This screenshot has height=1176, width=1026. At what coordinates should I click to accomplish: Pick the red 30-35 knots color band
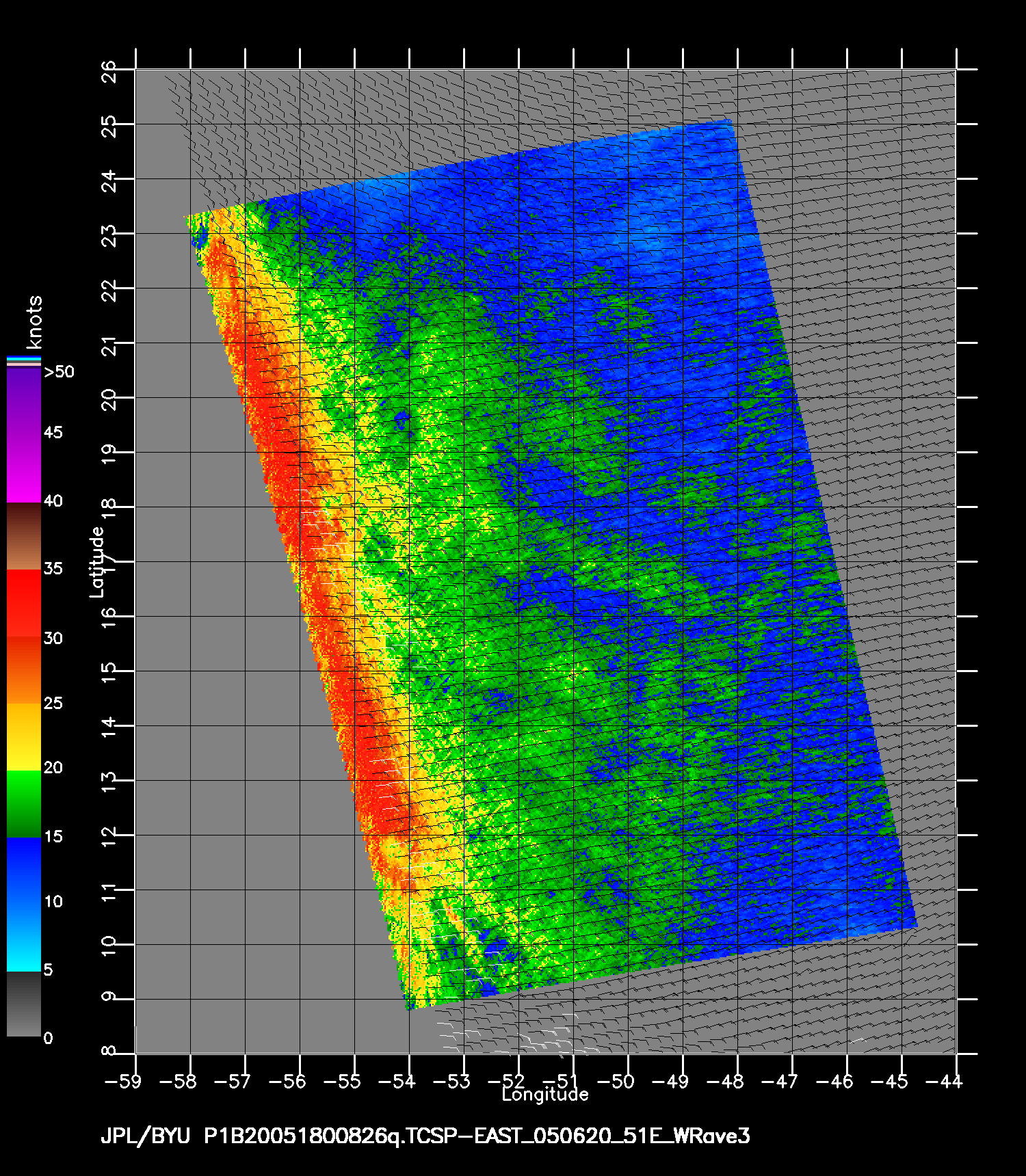(x=24, y=604)
